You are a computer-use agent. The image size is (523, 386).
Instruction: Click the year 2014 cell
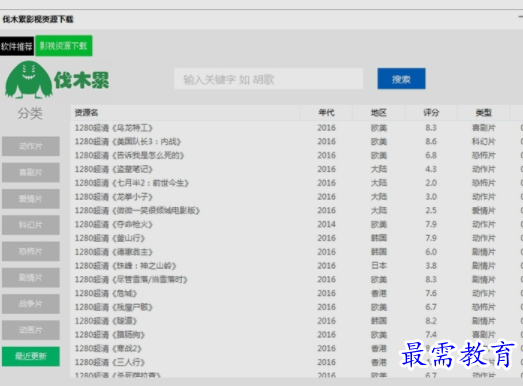326,224
